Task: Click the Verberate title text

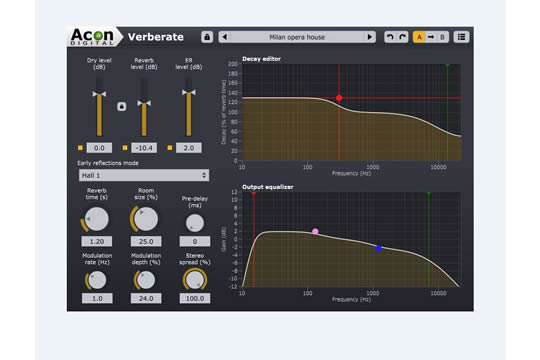Action: point(156,37)
